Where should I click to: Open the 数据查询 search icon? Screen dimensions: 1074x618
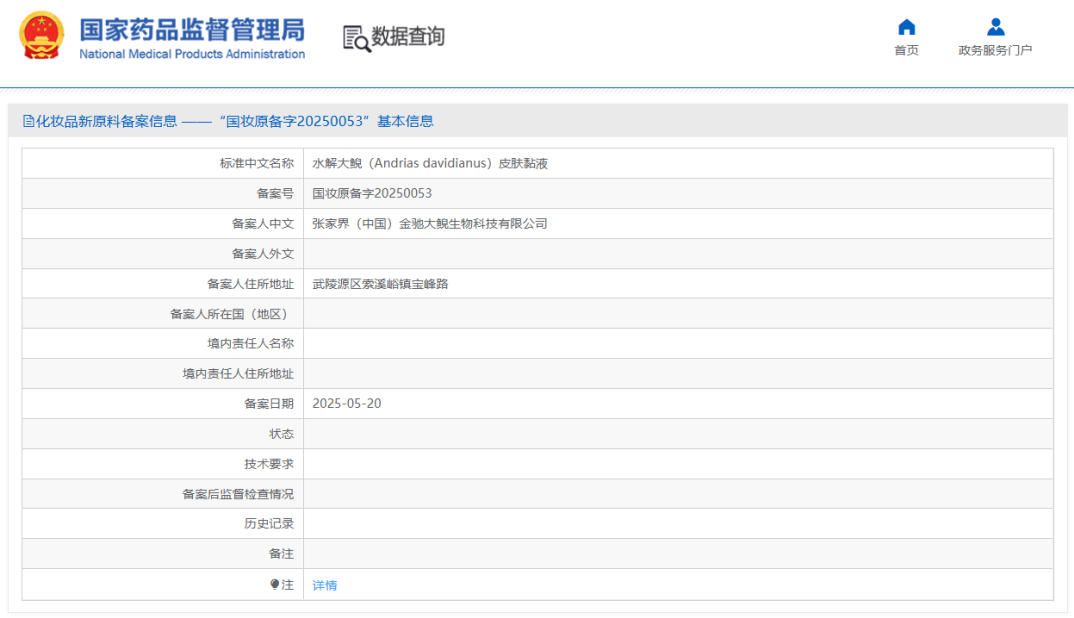[356, 38]
